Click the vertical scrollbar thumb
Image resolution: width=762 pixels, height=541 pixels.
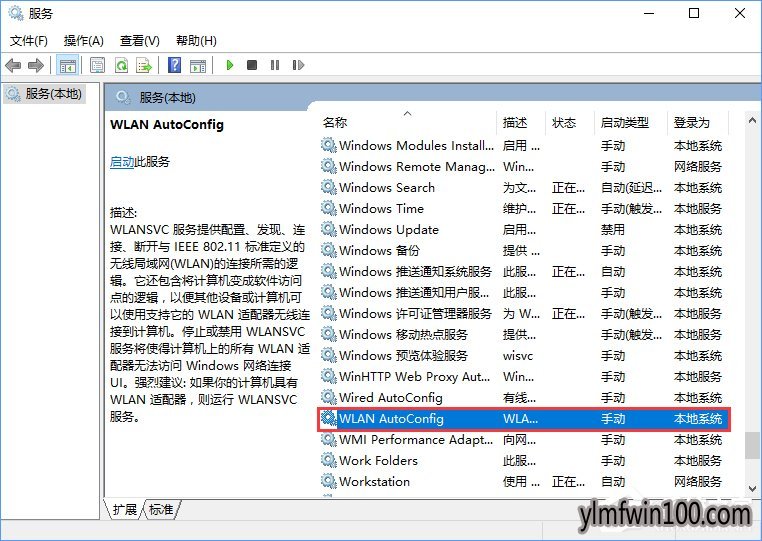point(752,445)
